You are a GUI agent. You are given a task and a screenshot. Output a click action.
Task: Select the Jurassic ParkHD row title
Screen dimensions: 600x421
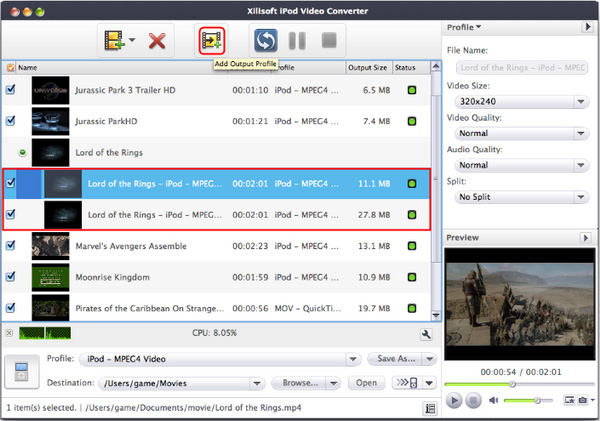106,121
